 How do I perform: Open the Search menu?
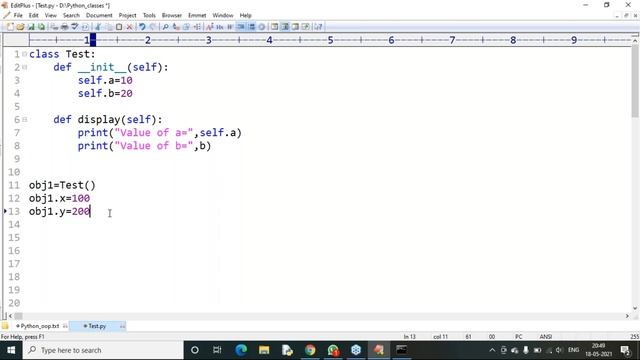pos(71,15)
